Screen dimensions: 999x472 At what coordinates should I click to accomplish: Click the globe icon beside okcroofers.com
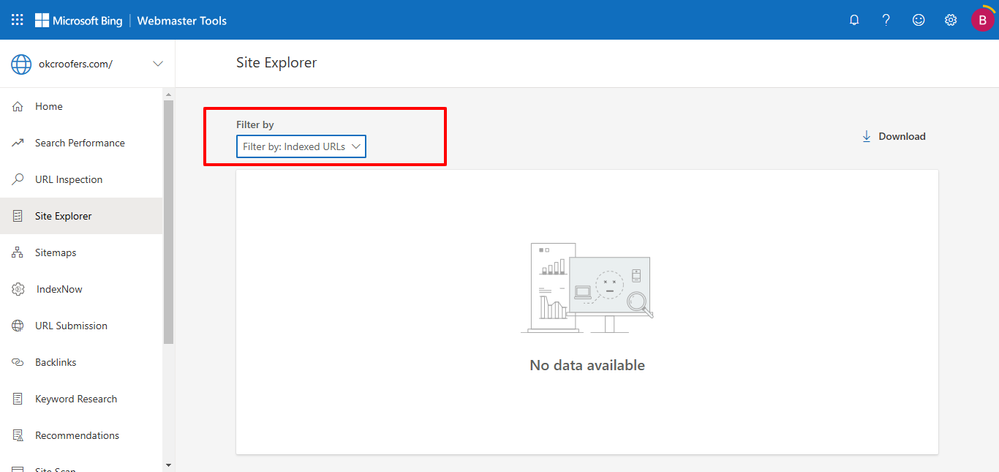21,64
